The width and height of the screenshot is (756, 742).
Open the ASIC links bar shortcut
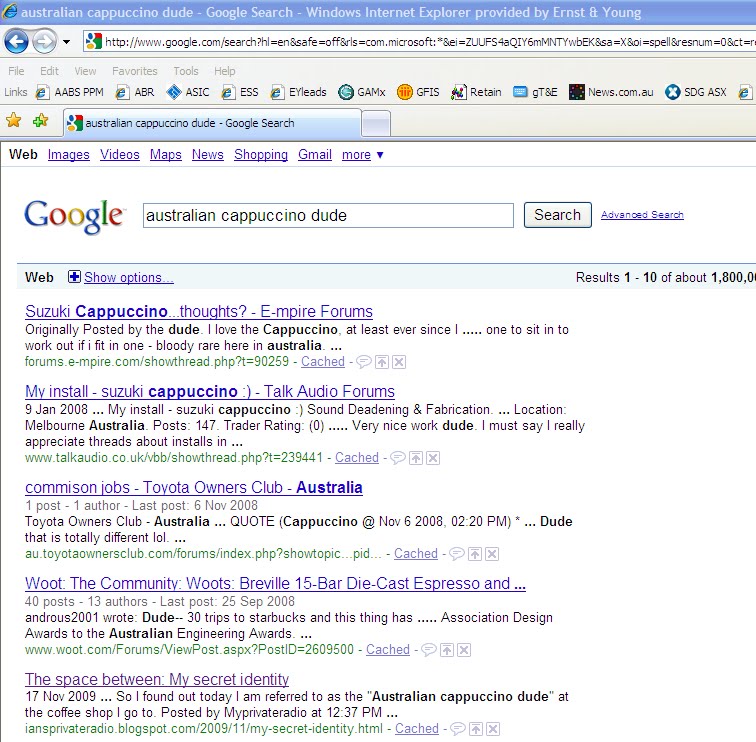pyautogui.click(x=188, y=92)
